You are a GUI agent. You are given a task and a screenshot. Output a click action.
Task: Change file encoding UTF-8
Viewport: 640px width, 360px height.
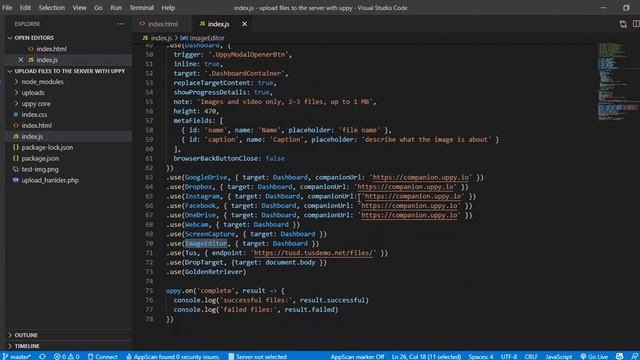coord(509,356)
